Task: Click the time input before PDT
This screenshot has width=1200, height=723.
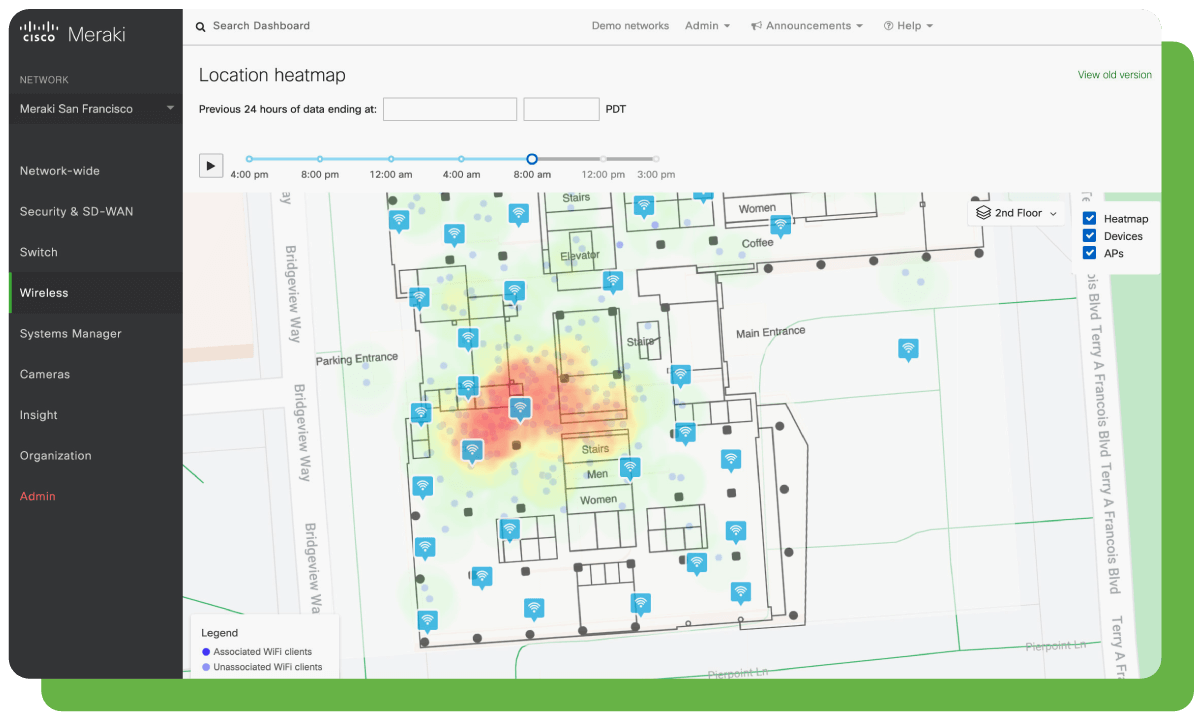Action: 561,109
